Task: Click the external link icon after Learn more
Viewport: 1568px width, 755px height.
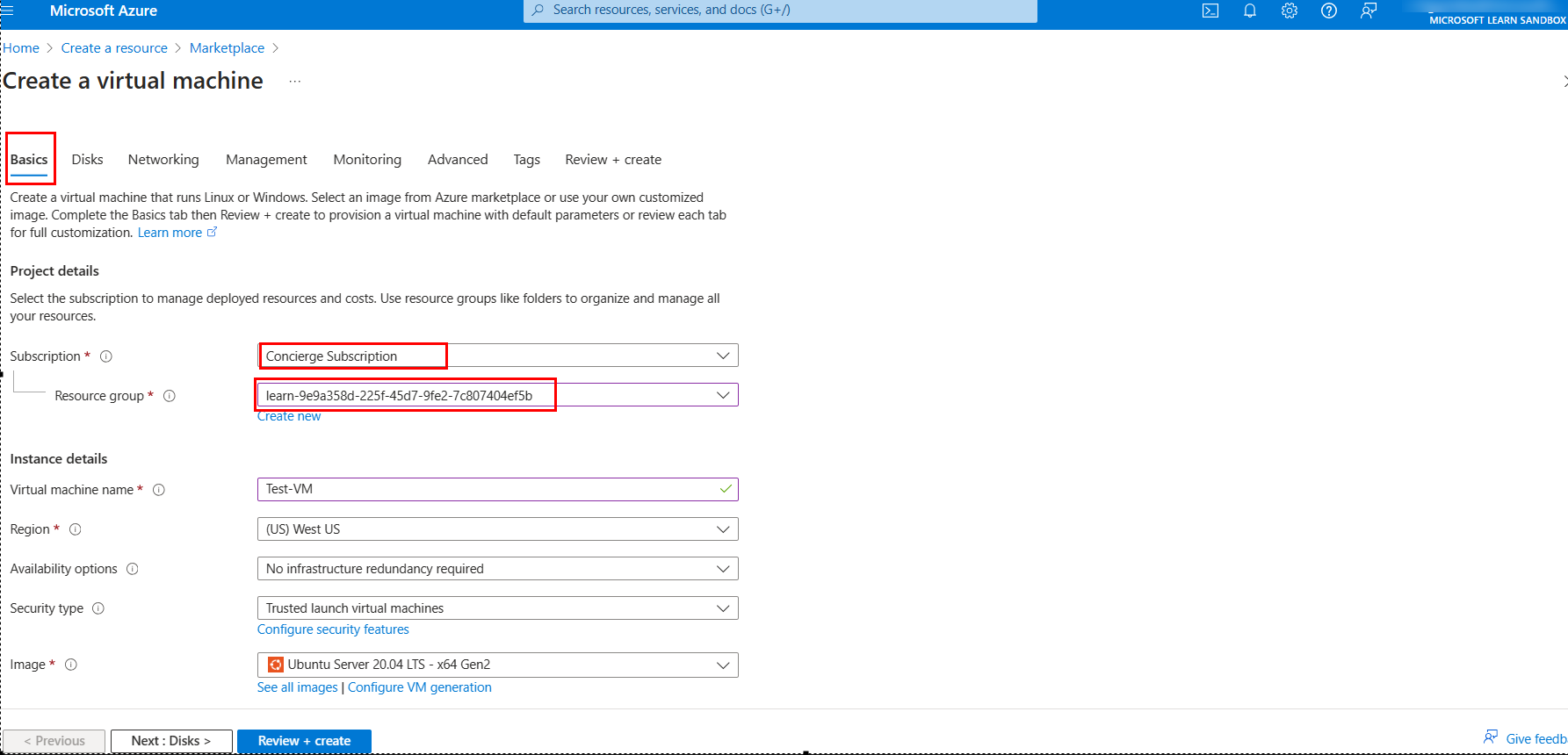Action: (x=212, y=233)
